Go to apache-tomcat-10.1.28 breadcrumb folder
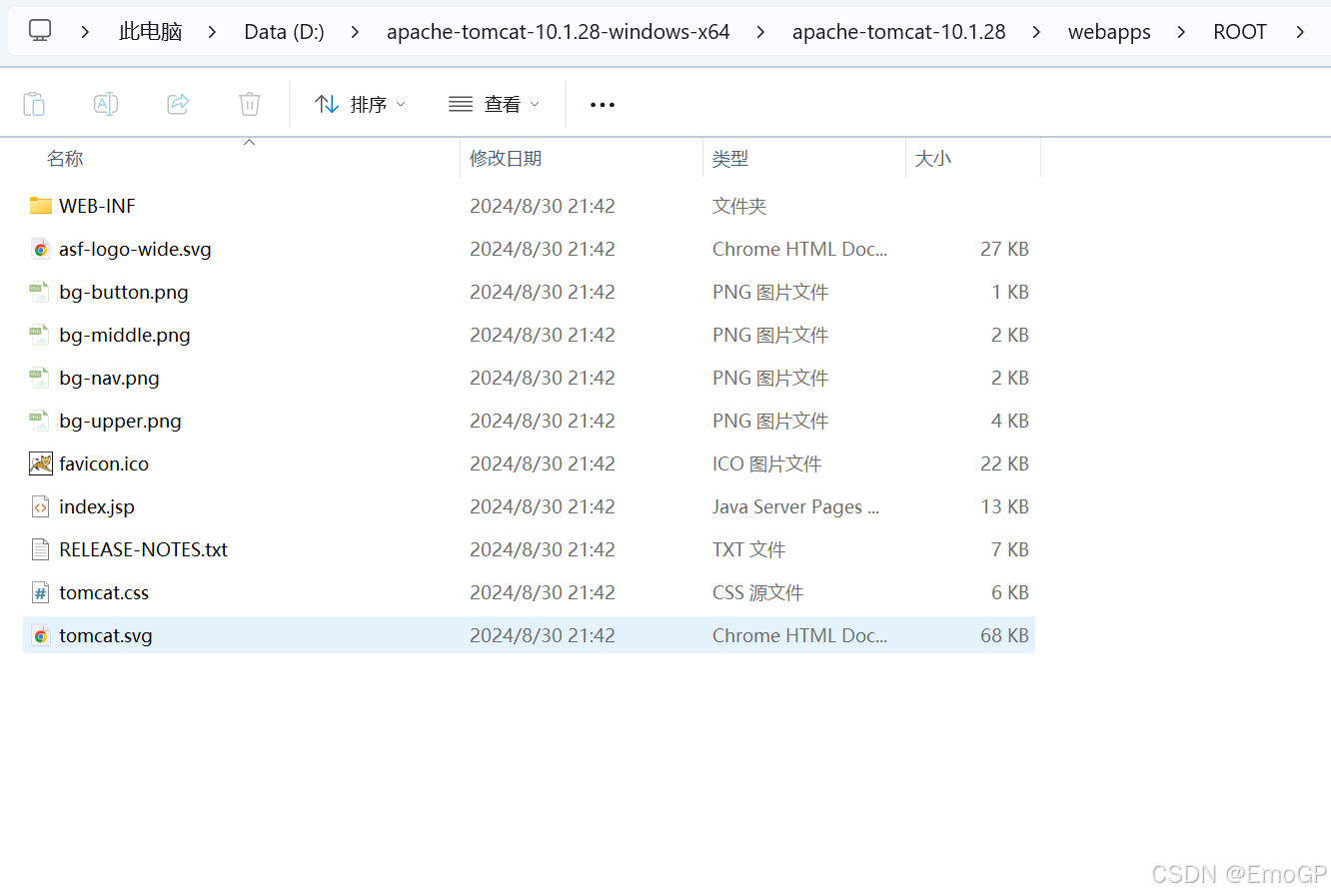Image resolution: width=1331 pixels, height=896 pixels. pos(898,32)
